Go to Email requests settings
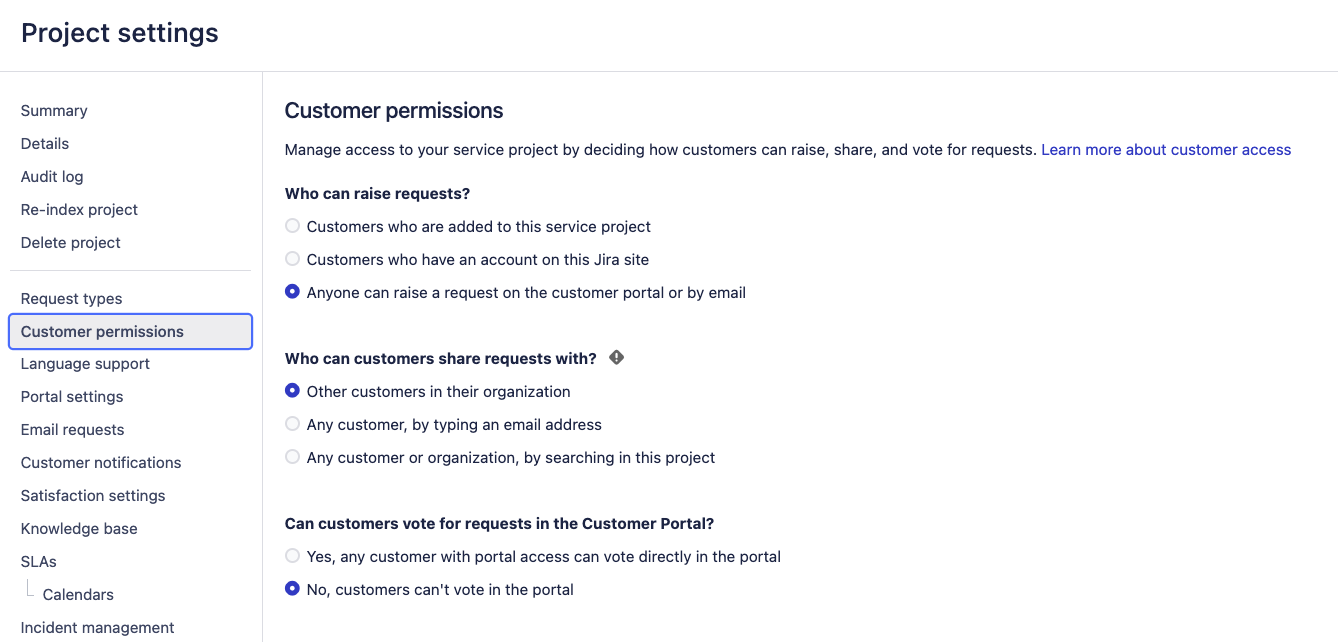The width and height of the screenshot is (1338, 642). (x=72, y=430)
